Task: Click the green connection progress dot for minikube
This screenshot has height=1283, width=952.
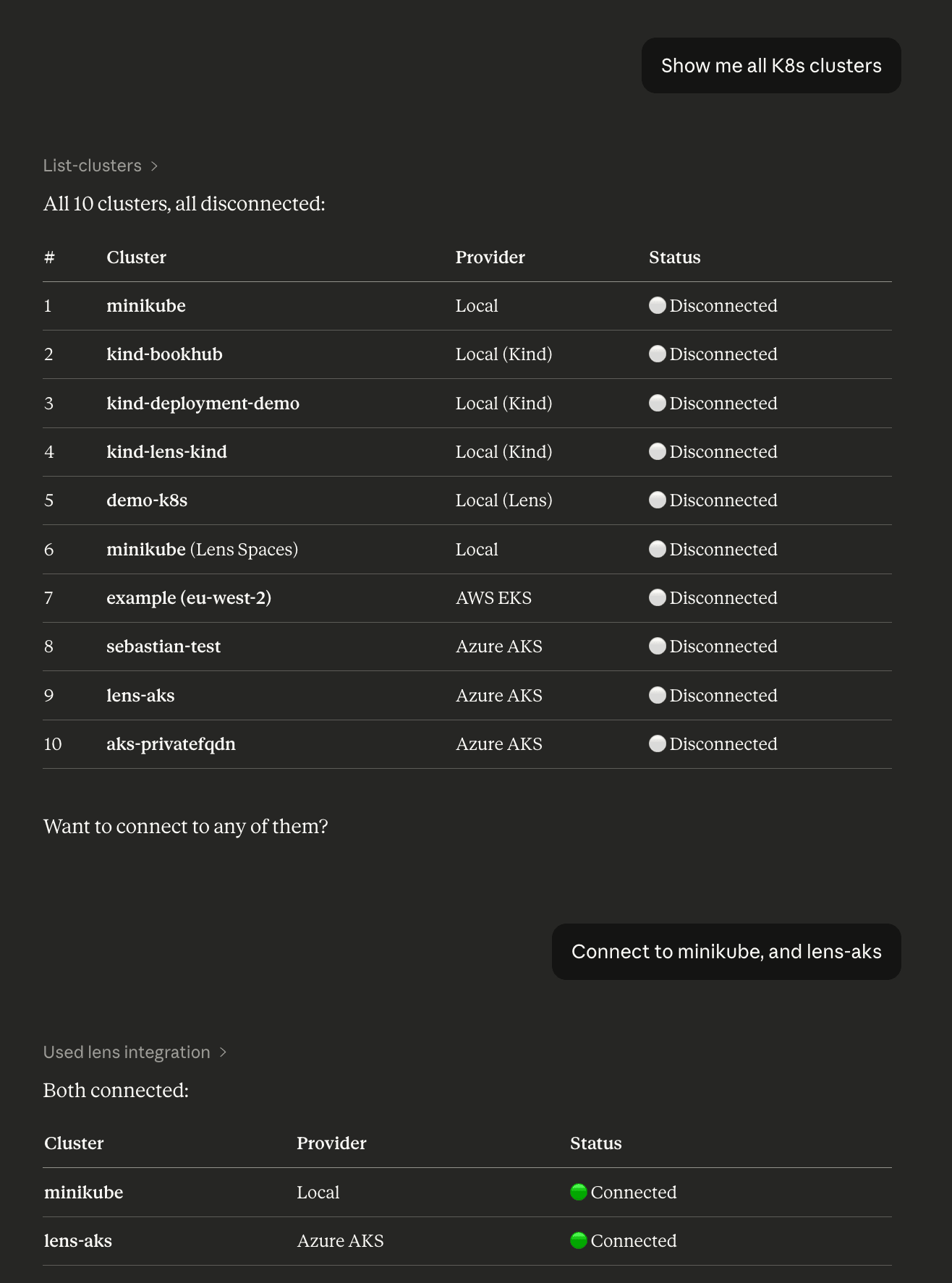Action: [x=578, y=1192]
